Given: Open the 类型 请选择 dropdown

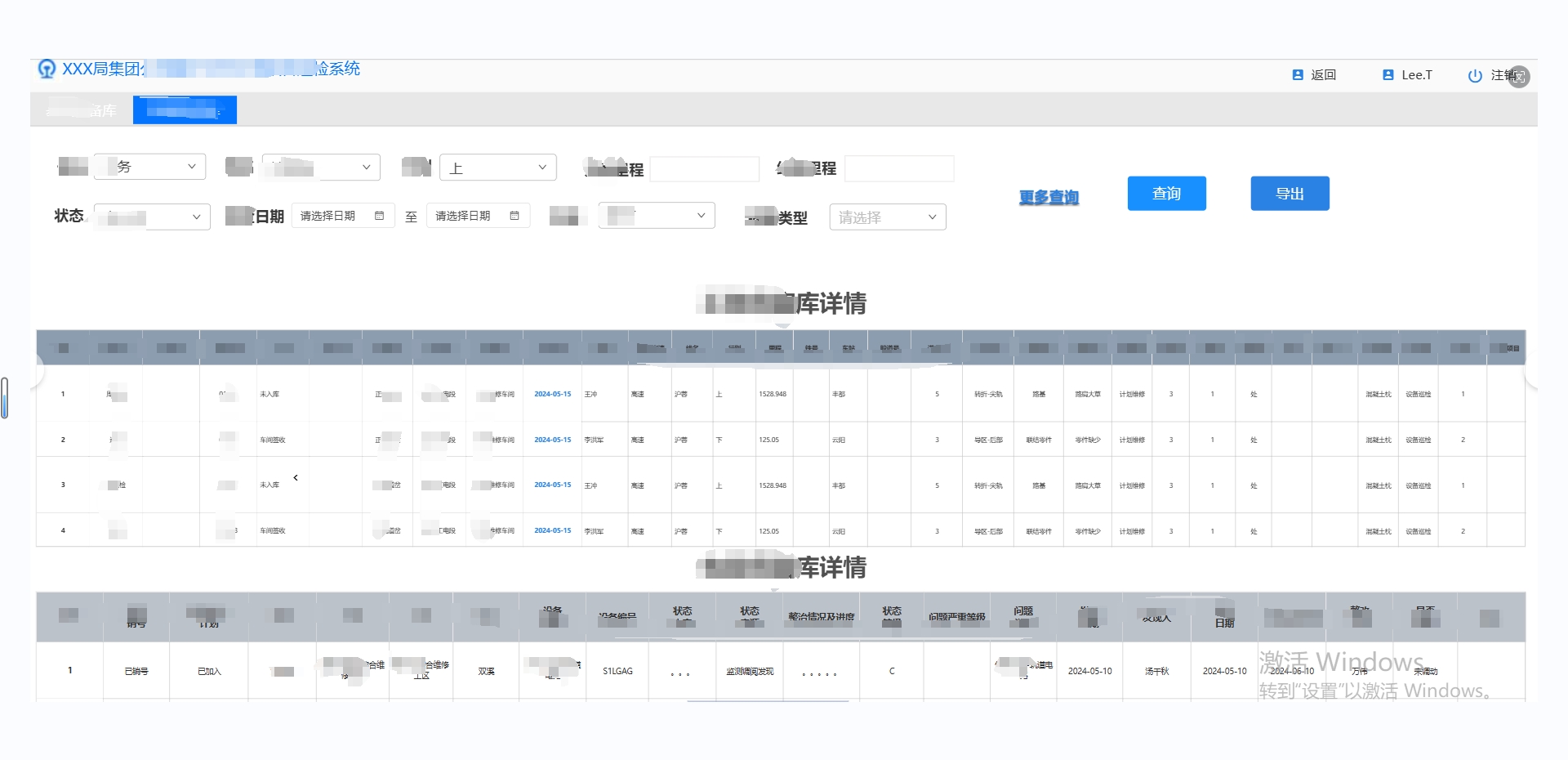Looking at the screenshot, I should point(887,217).
